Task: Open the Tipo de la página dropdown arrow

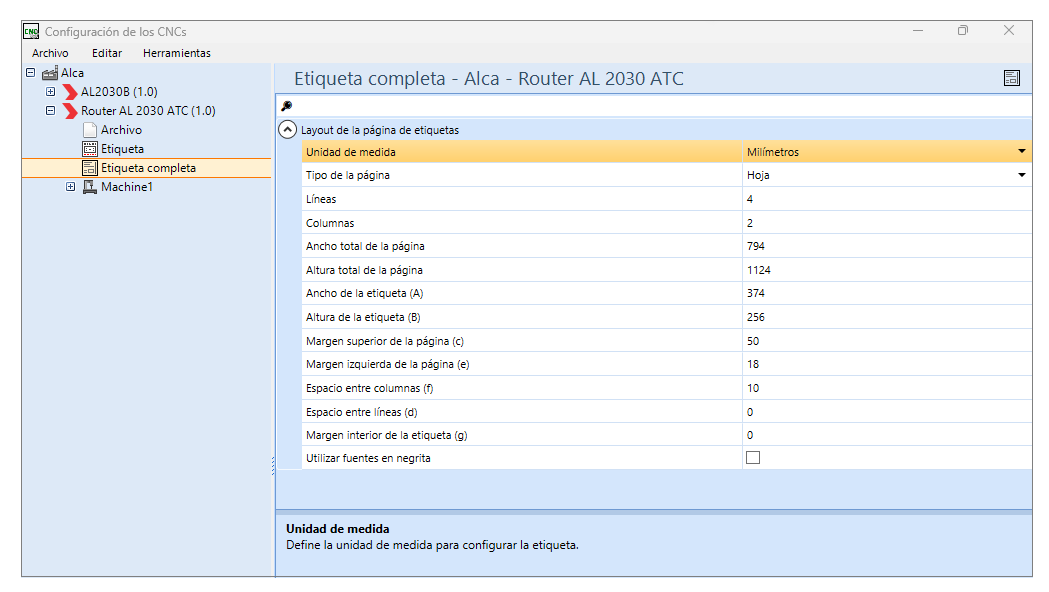Action: [x=1022, y=175]
